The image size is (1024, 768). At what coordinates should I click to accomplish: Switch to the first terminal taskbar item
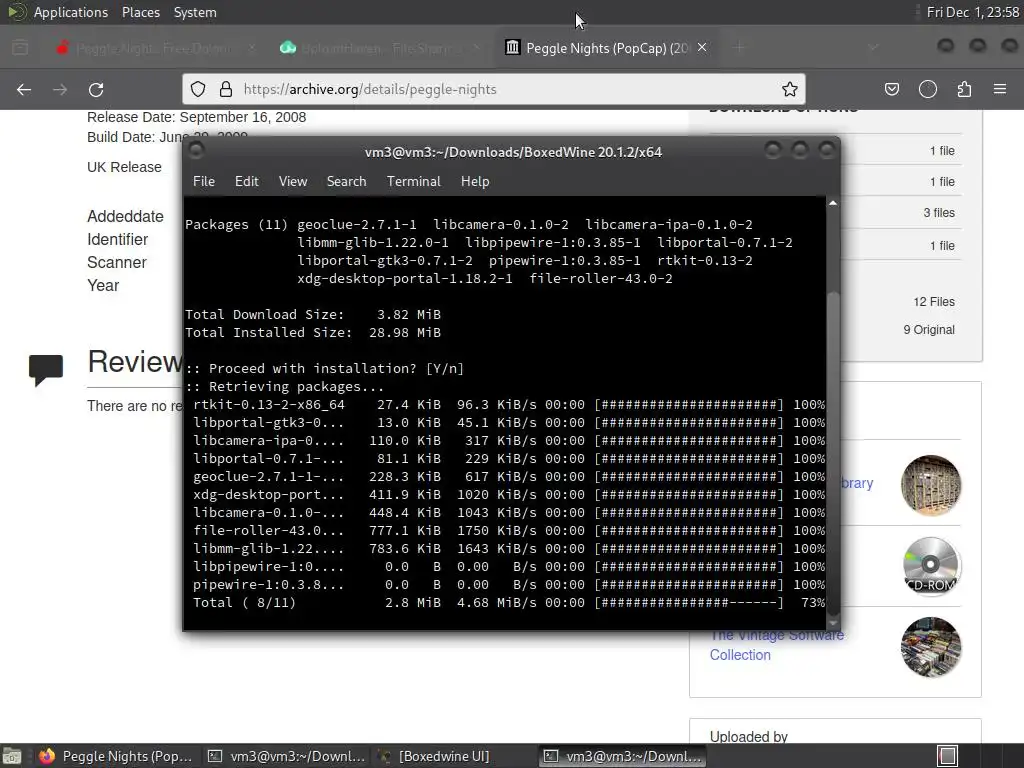(285, 756)
